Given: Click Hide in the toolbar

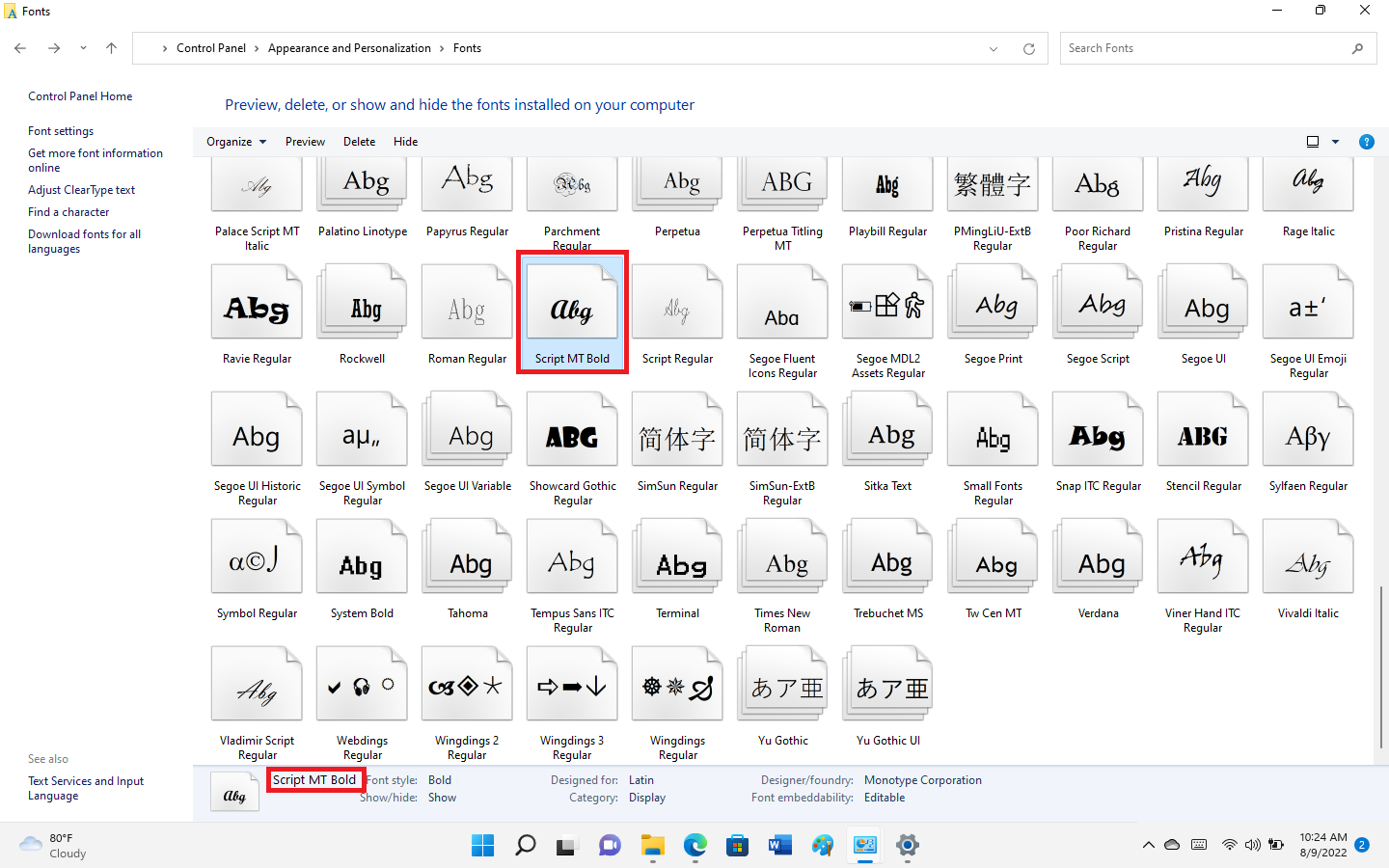Looking at the screenshot, I should [x=405, y=142].
